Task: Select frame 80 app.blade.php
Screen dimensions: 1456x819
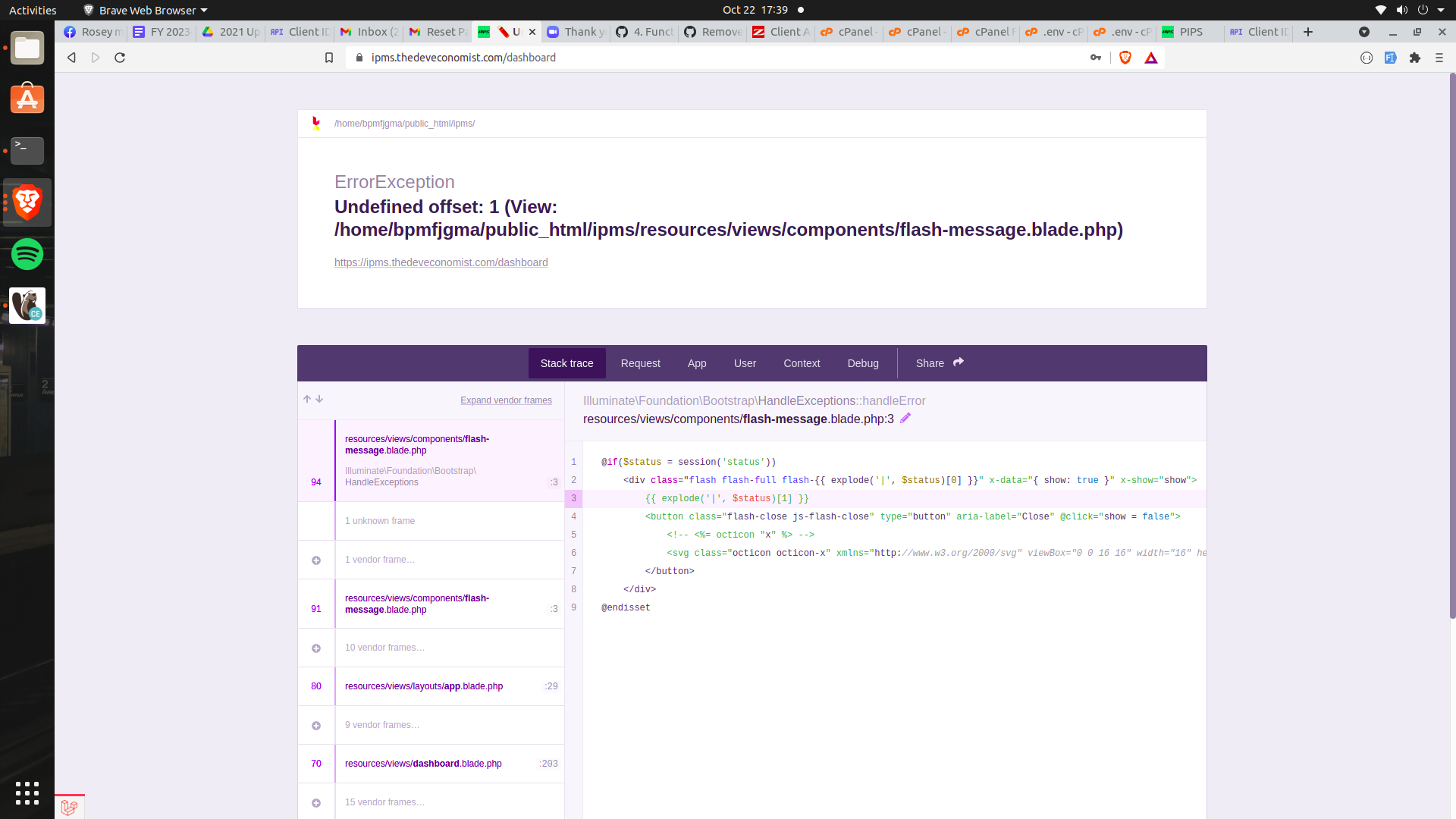Action: tap(431, 686)
